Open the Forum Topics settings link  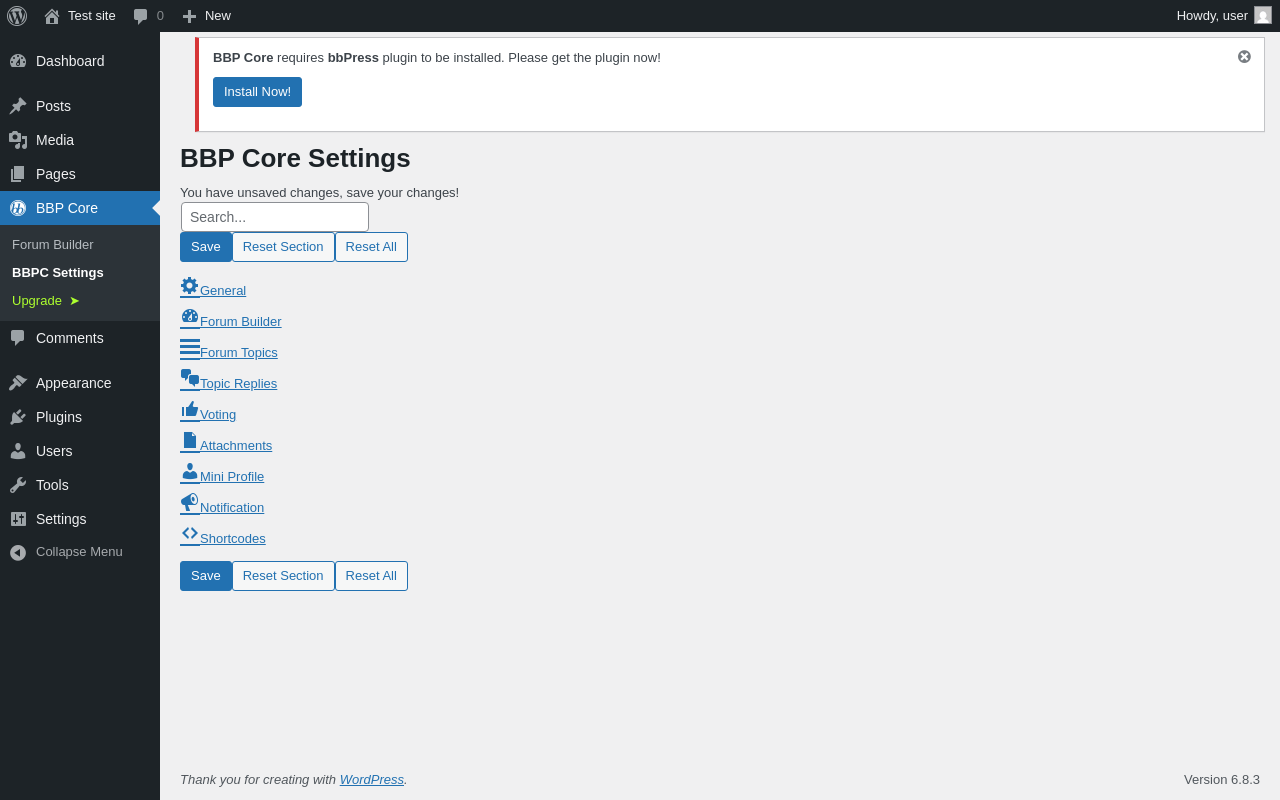pos(239,353)
